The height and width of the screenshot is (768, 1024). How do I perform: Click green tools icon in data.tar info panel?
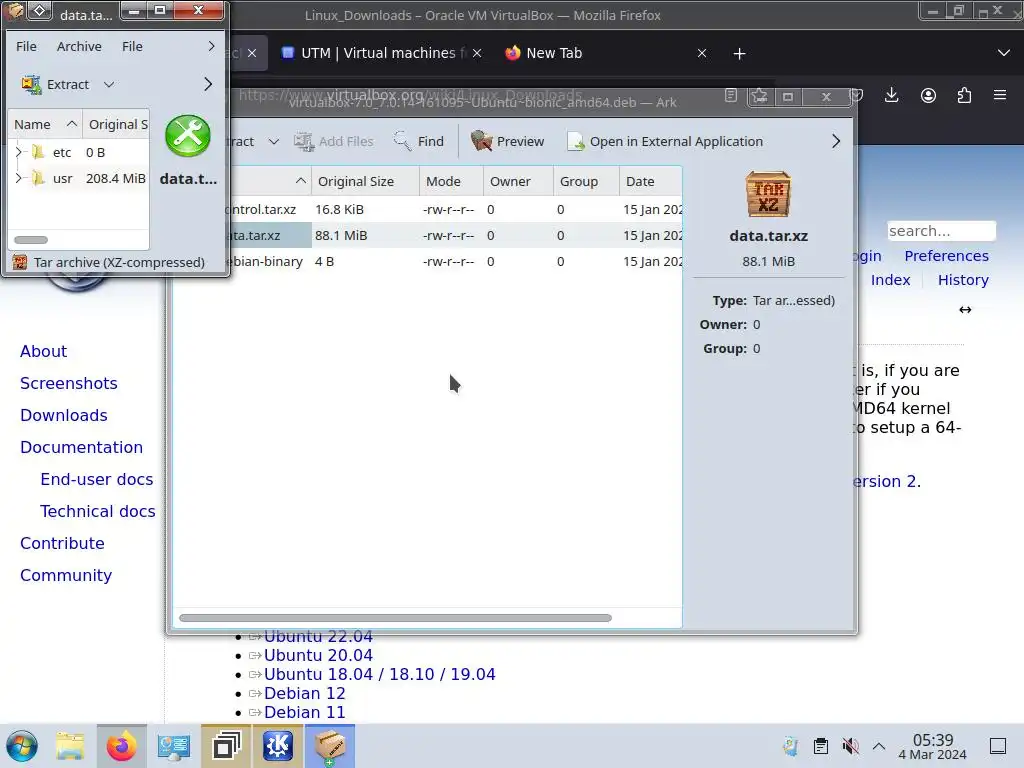pyautogui.click(x=188, y=136)
